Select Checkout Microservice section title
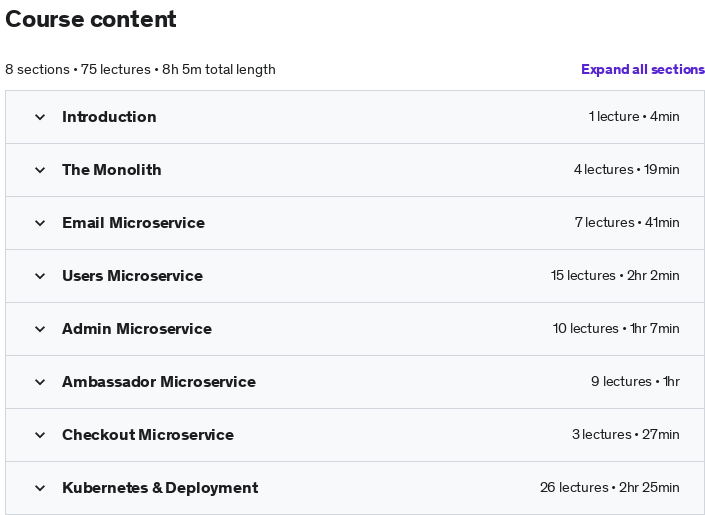This screenshot has height=515, width=705. click(148, 435)
